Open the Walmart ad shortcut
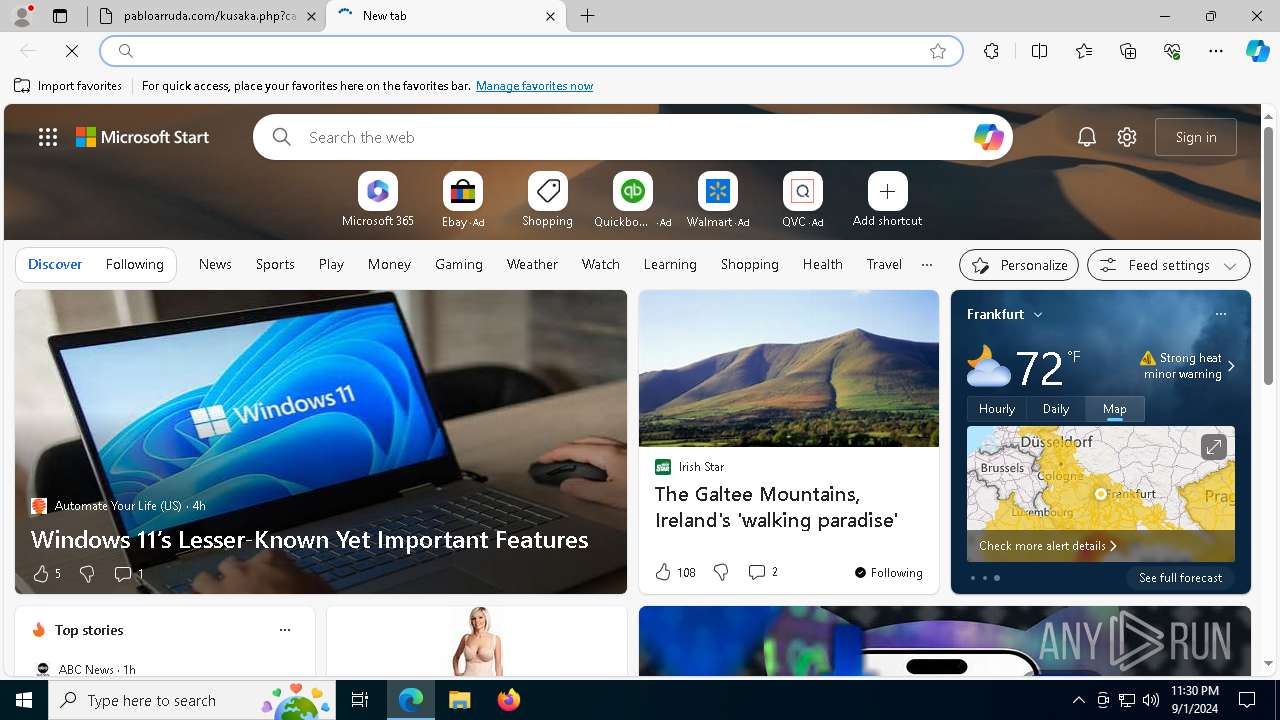The width and height of the screenshot is (1280, 720). pyautogui.click(x=718, y=200)
